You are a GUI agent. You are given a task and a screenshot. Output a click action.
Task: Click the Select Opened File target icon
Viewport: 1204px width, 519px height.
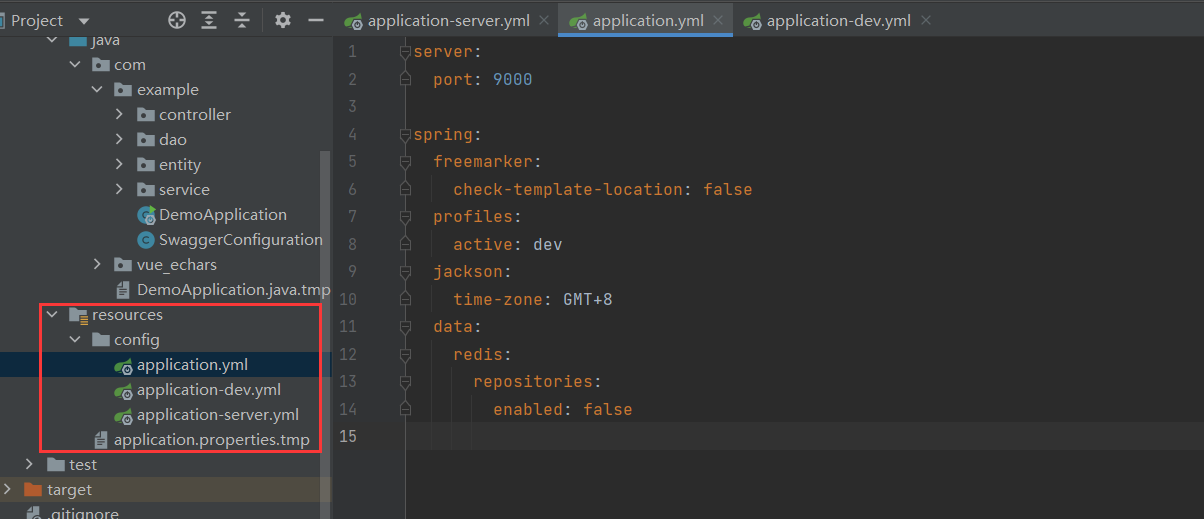[x=177, y=20]
